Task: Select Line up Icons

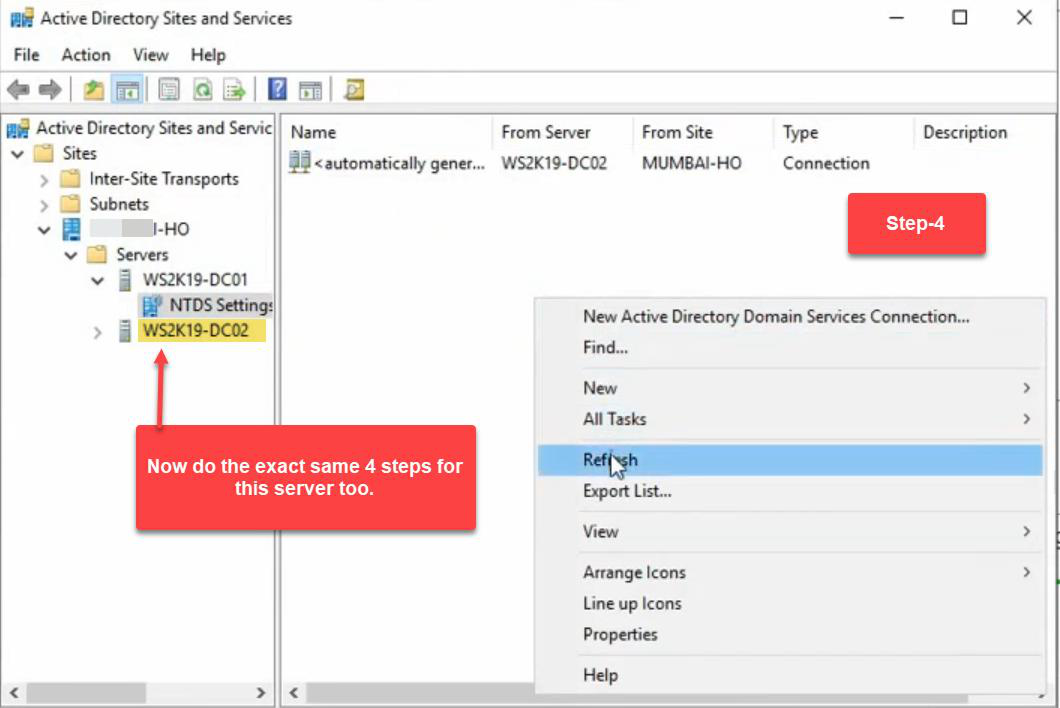Action: coord(790,603)
